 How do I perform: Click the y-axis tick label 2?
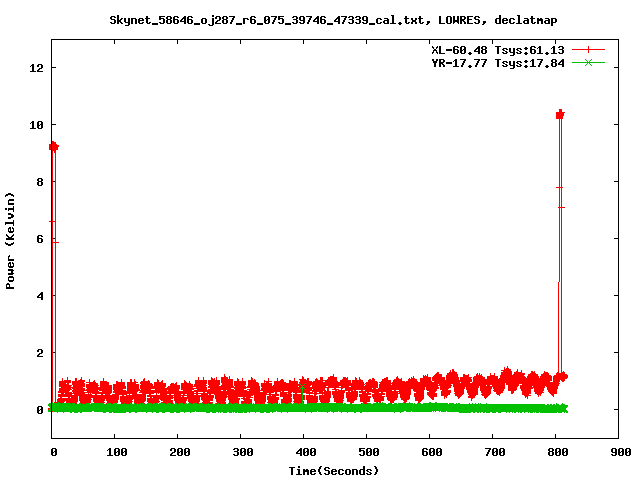click(40, 353)
